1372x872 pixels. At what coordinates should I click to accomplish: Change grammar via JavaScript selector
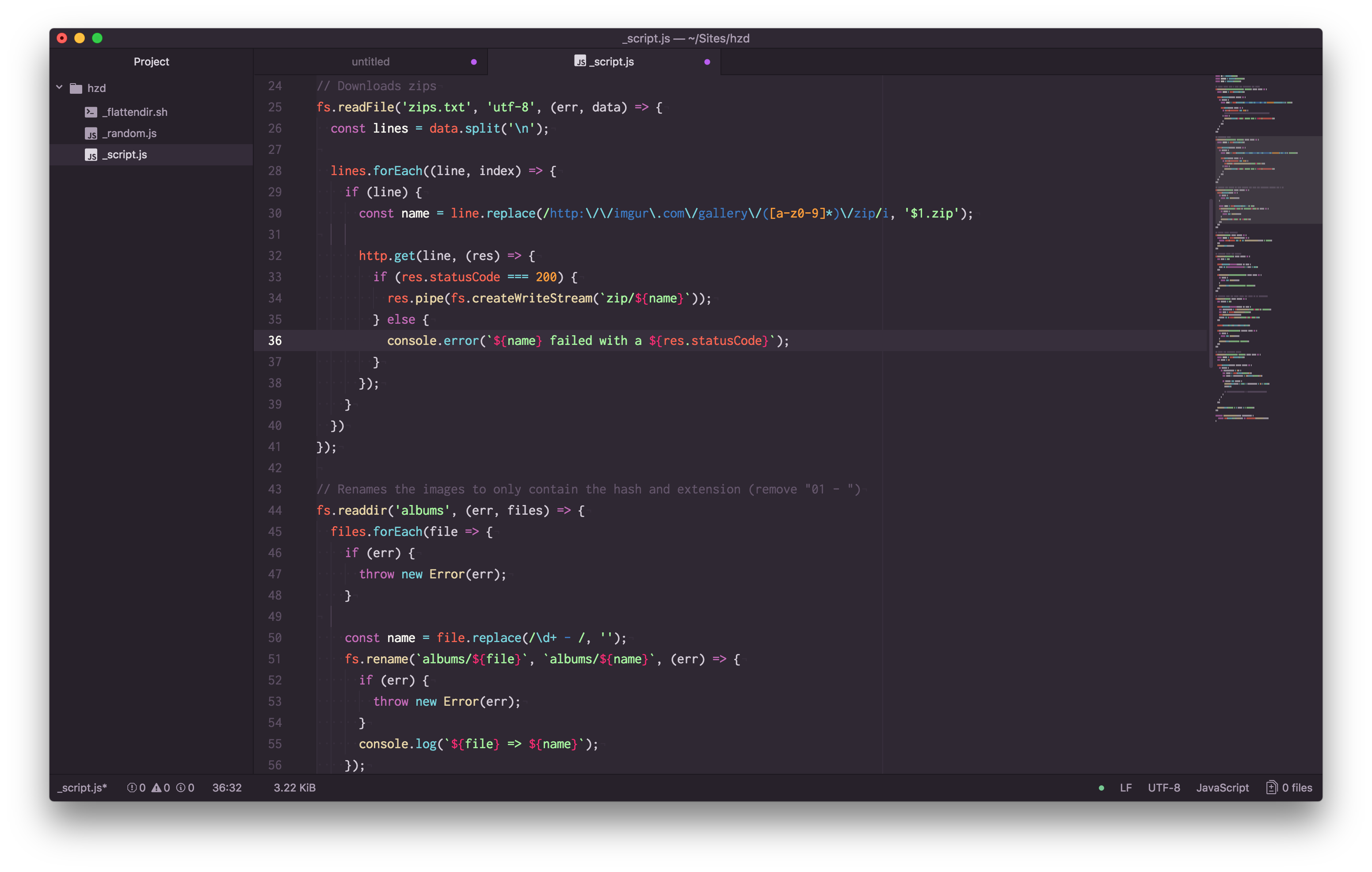pyautogui.click(x=1222, y=787)
